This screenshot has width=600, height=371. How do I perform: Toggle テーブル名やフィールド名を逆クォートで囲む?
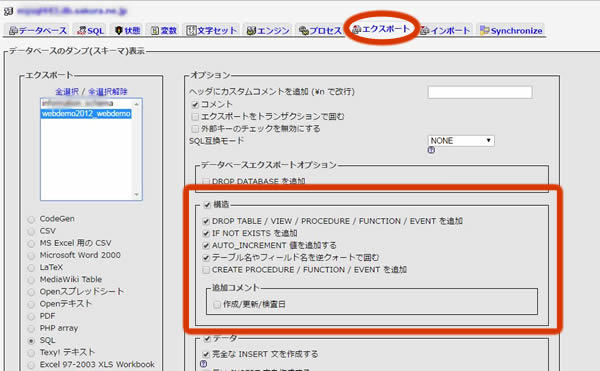[x=206, y=258]
